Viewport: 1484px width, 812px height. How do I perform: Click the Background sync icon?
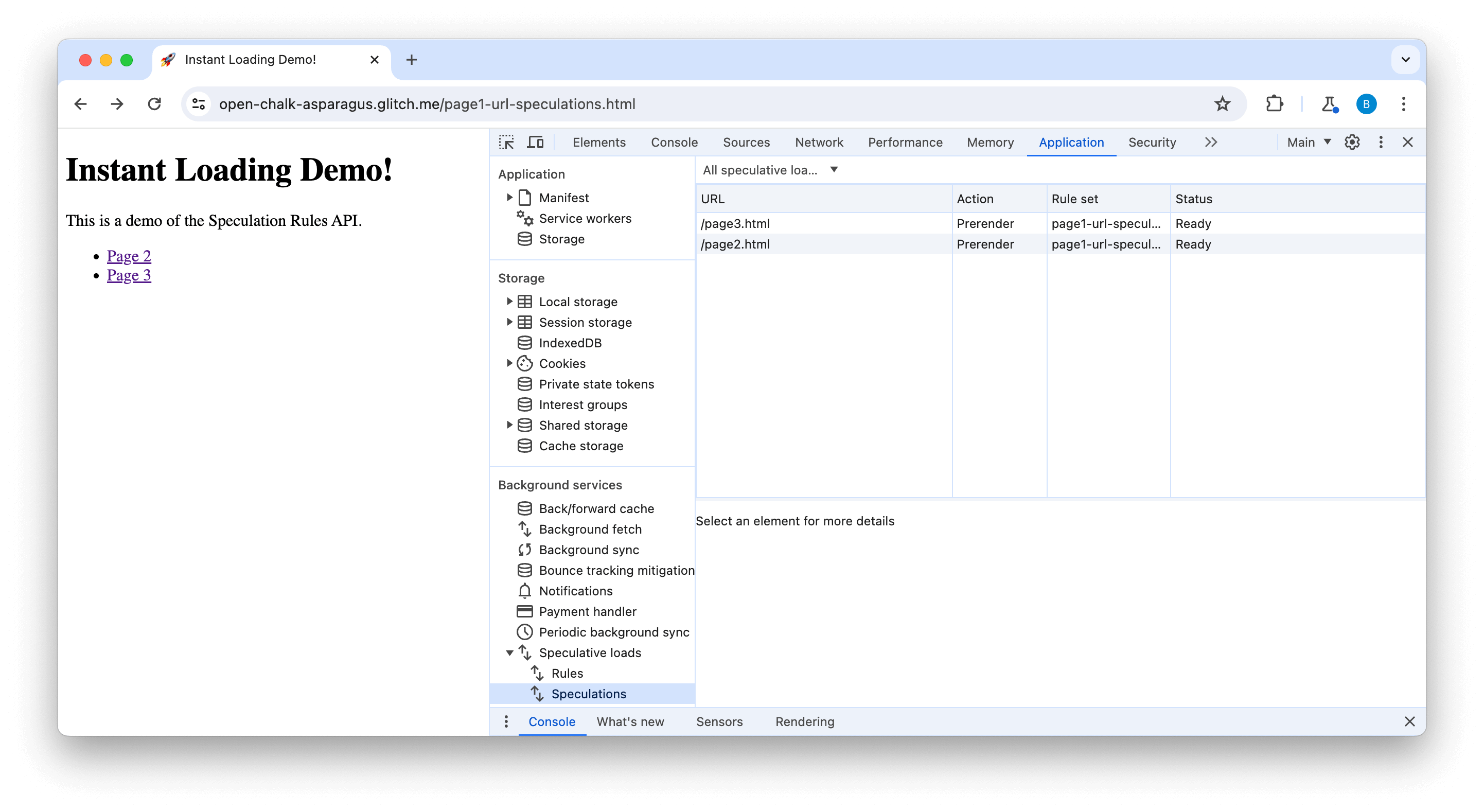(x=525, y=549)
